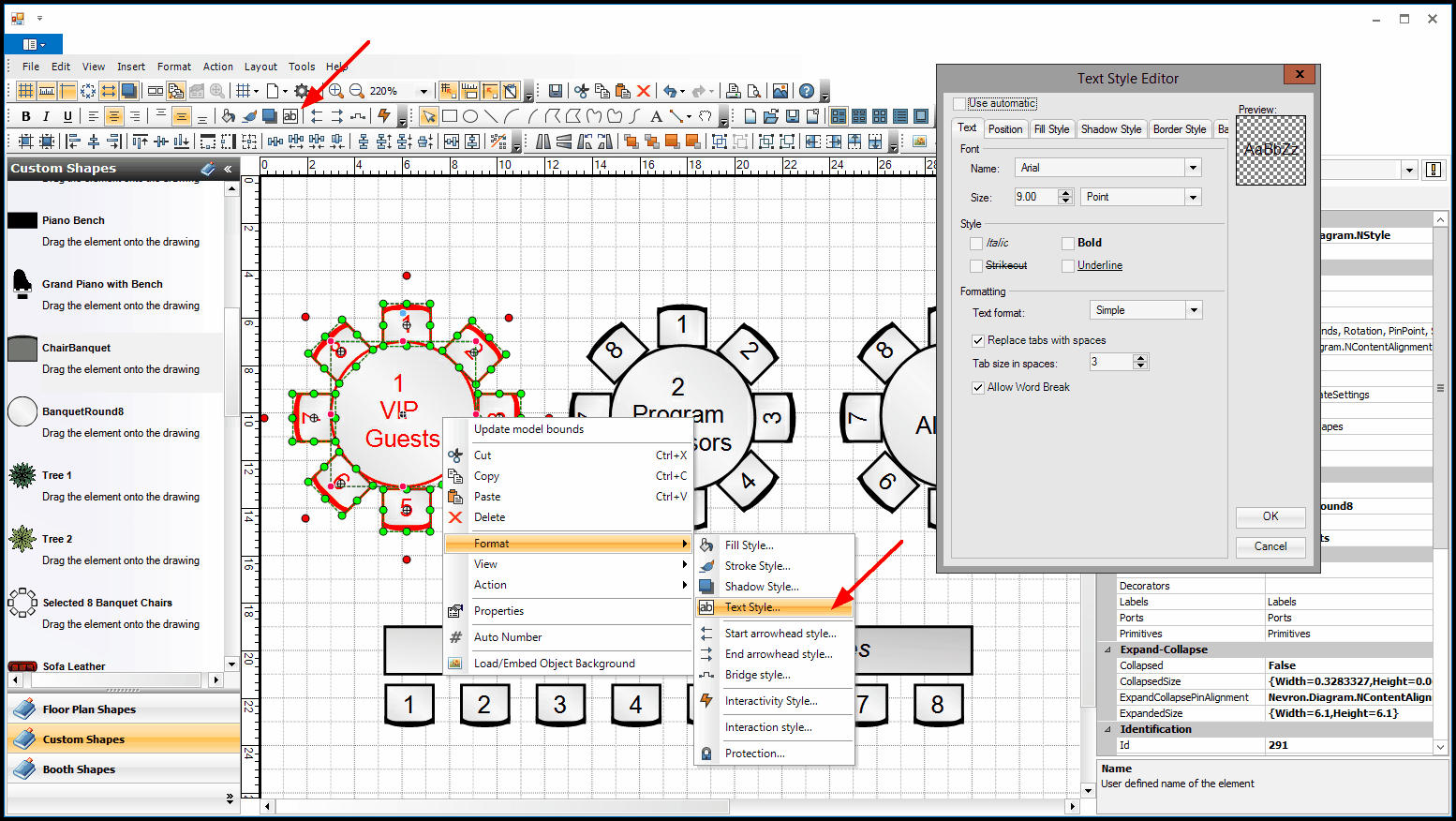Screen dimensions: 1456x821
Task: Close the Text Style Editor dialog
Action: 1300,74
